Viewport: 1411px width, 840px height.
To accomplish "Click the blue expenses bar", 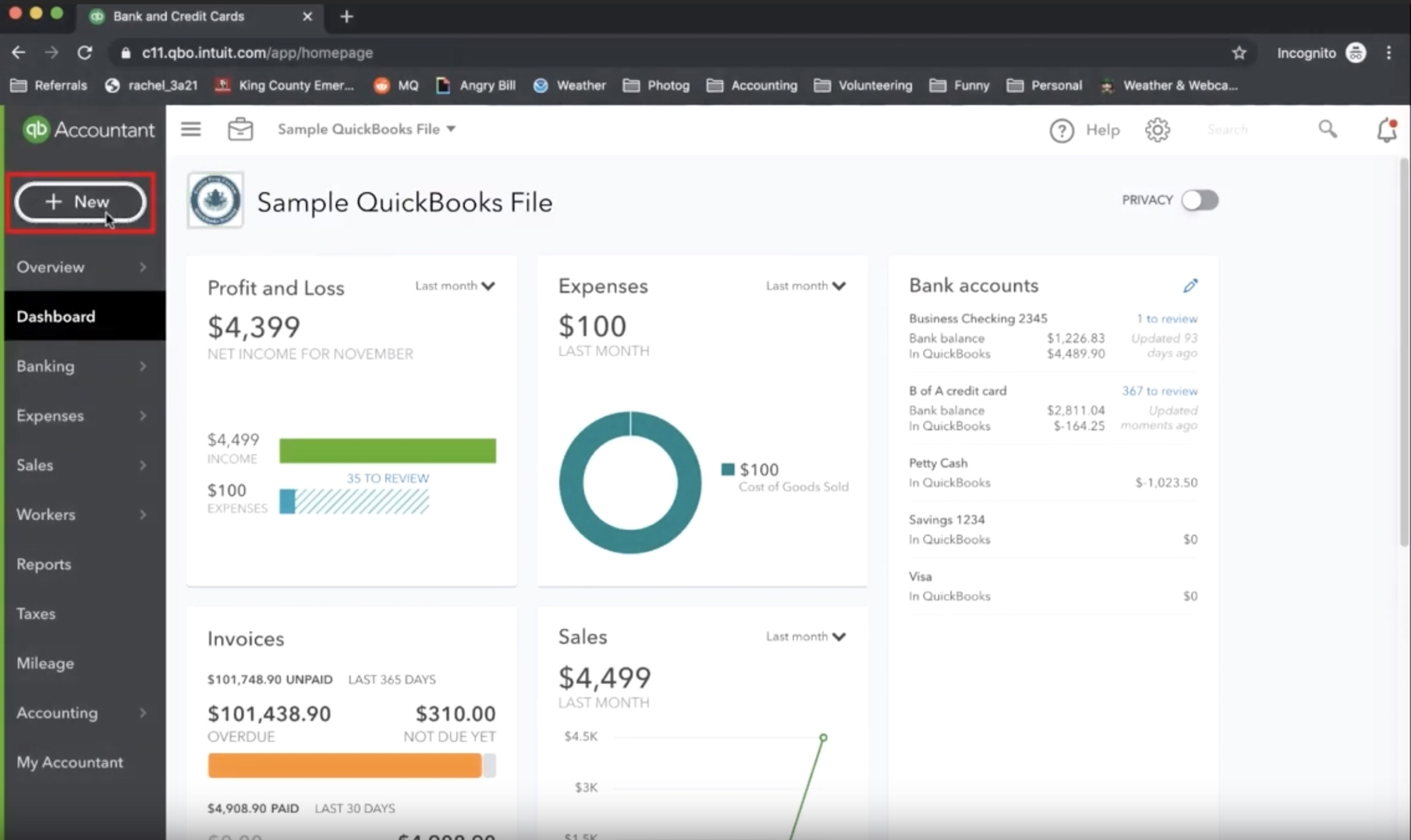I will (287, 502).
